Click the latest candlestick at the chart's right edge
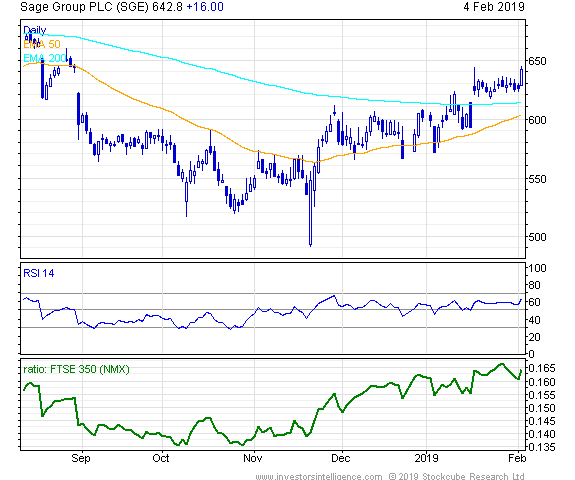Image resolution: width=575 pixels, height=480 pixels. [x=521, y=77]
